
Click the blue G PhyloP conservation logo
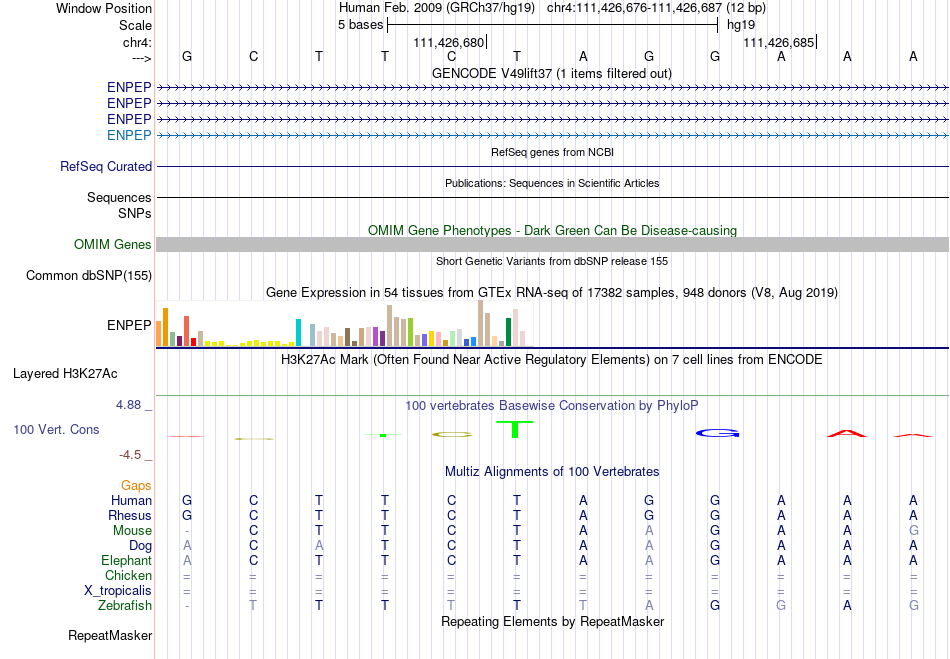click(717, 433)
